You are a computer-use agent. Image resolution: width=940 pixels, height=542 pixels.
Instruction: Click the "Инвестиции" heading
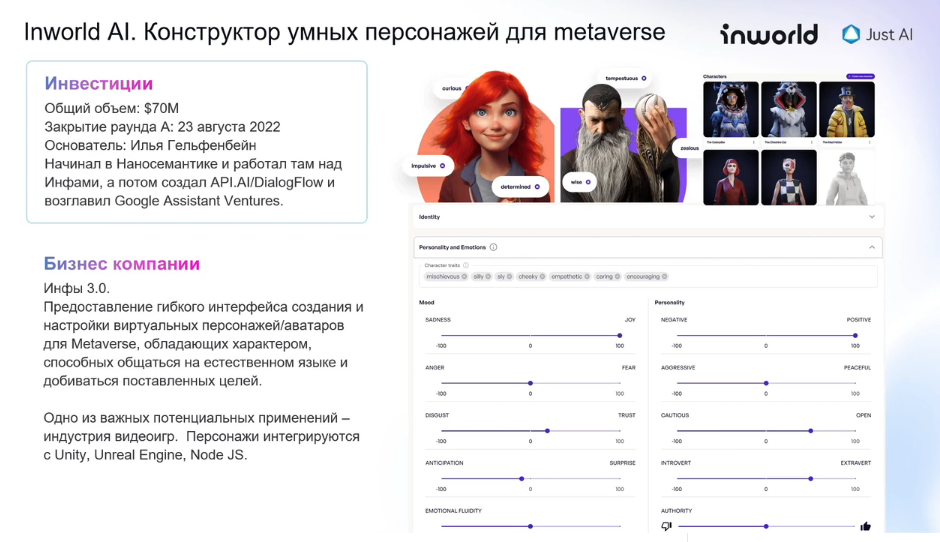click(98, 83)
